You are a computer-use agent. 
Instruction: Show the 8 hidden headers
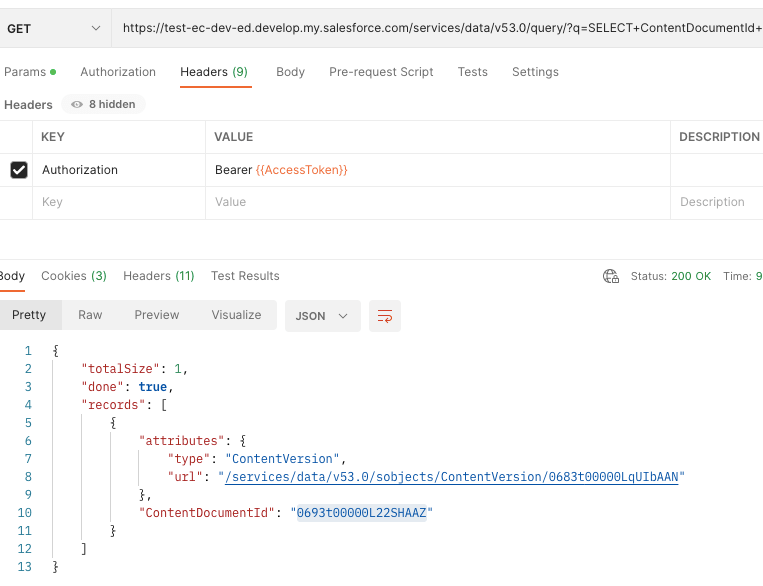tap(103, 104)
